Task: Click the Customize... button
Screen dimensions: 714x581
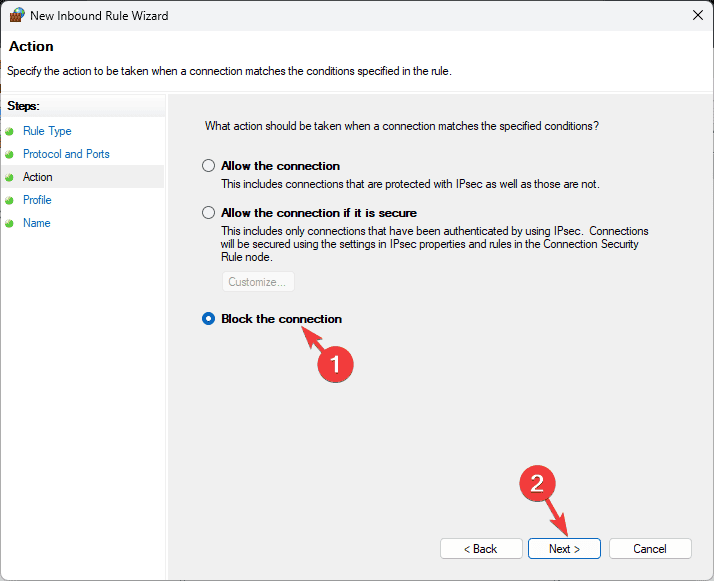Action: click(258, 282)
